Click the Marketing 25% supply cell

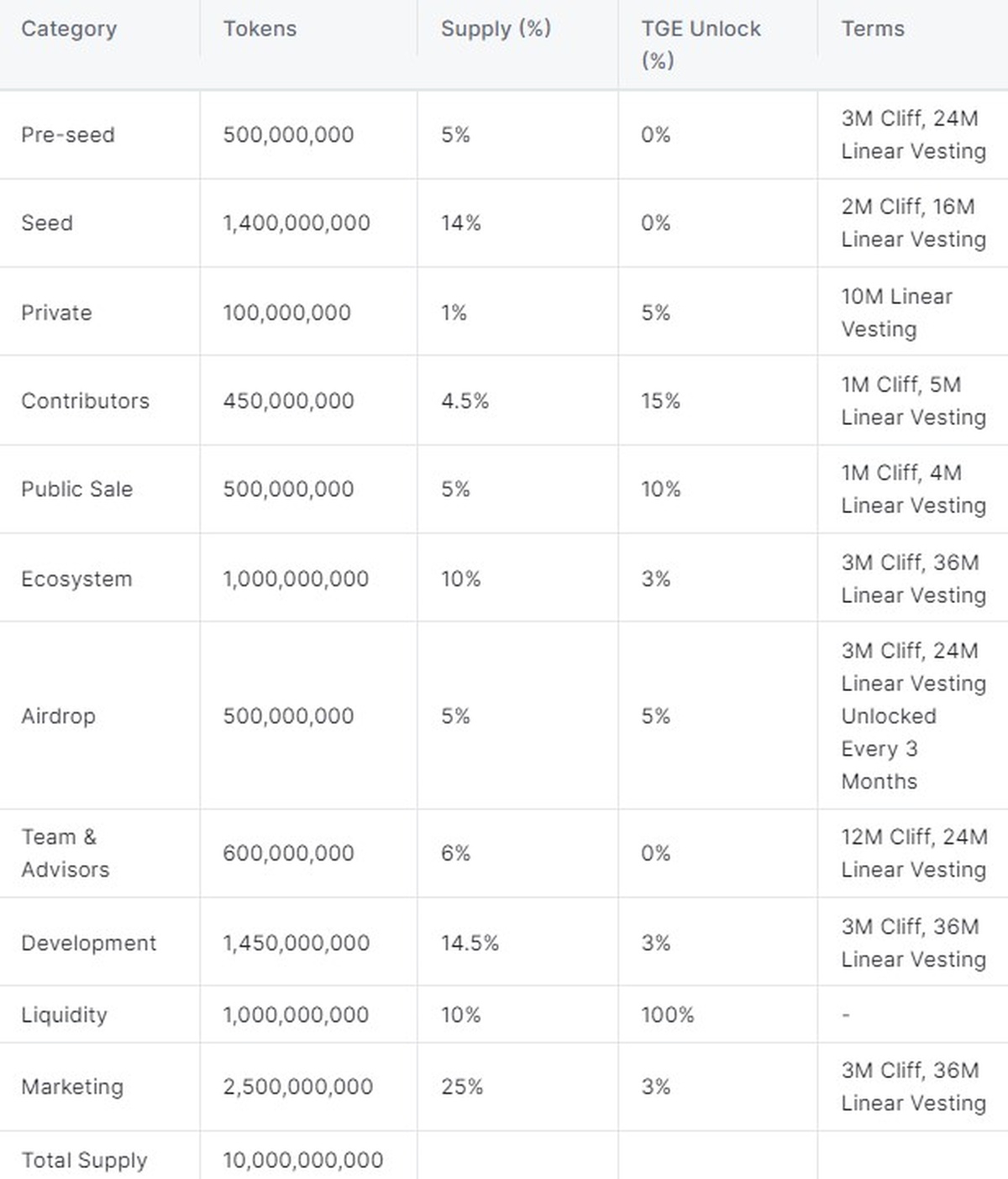pyautogui.click(x=462, y=1087)
